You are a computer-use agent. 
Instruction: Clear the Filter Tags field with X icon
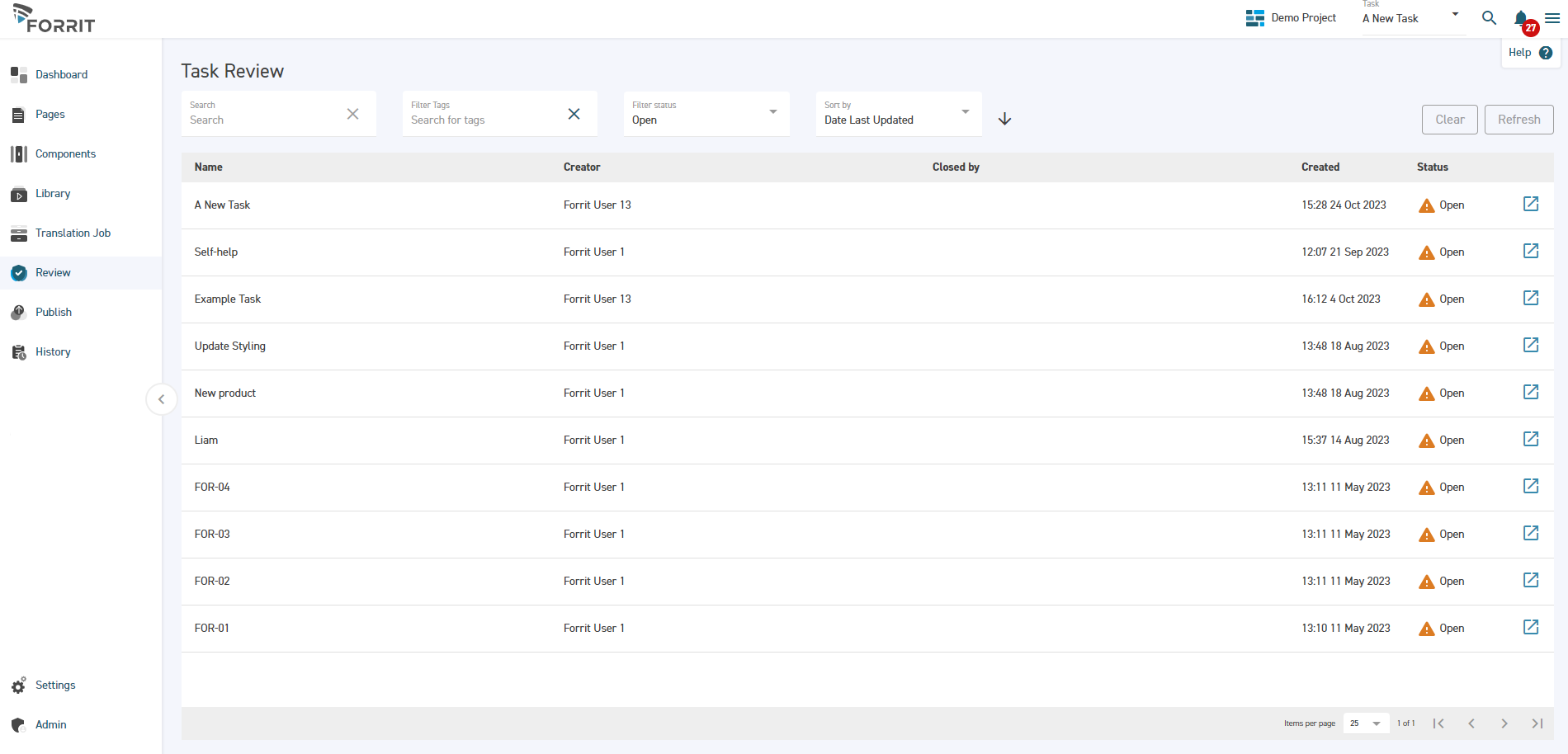(x=574, y=114)
